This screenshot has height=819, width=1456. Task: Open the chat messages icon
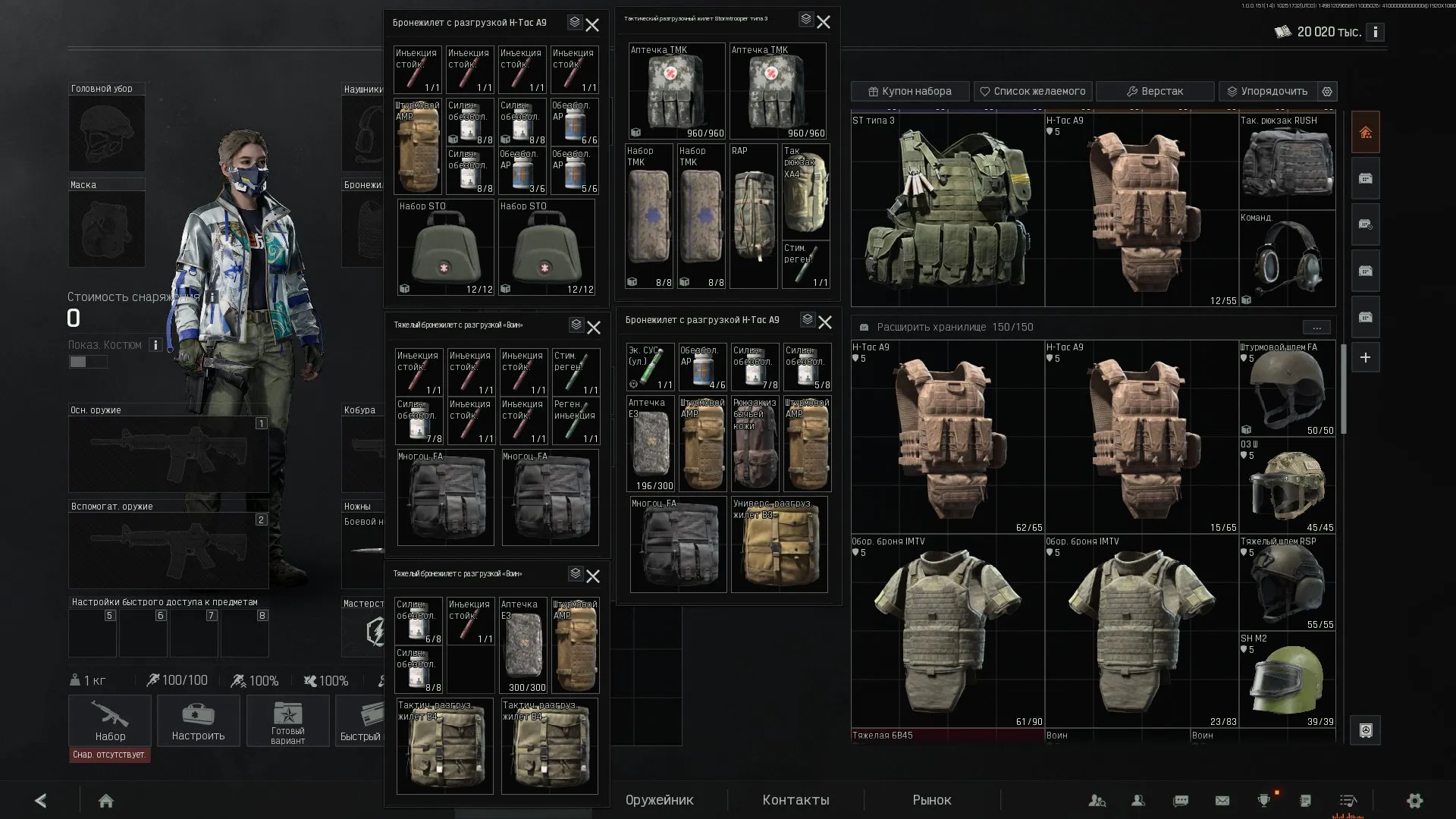click(1181, 800)
